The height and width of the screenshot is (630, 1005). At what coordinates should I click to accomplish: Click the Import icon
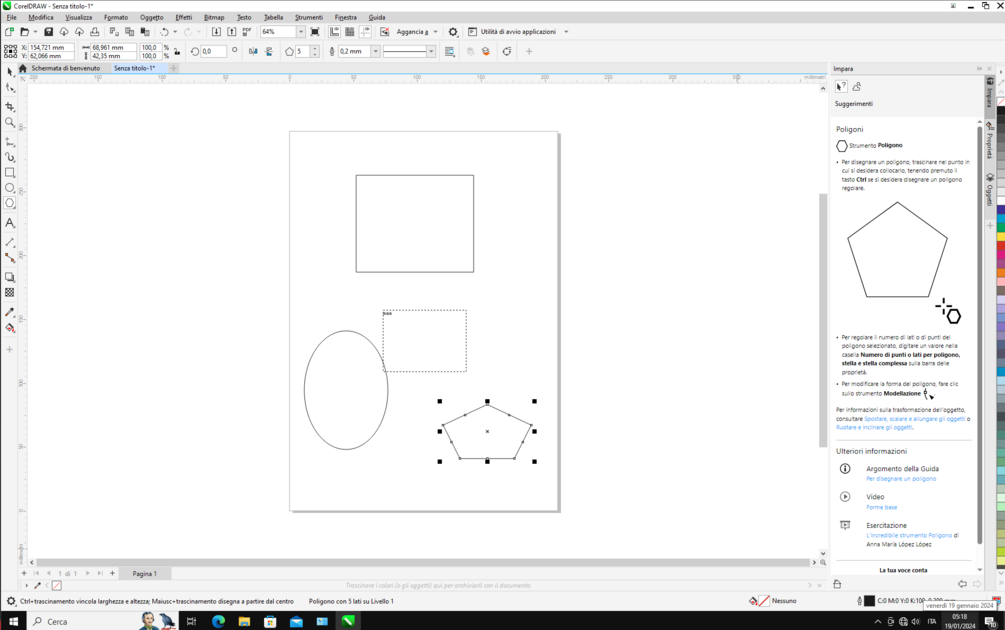click(217, 31)
